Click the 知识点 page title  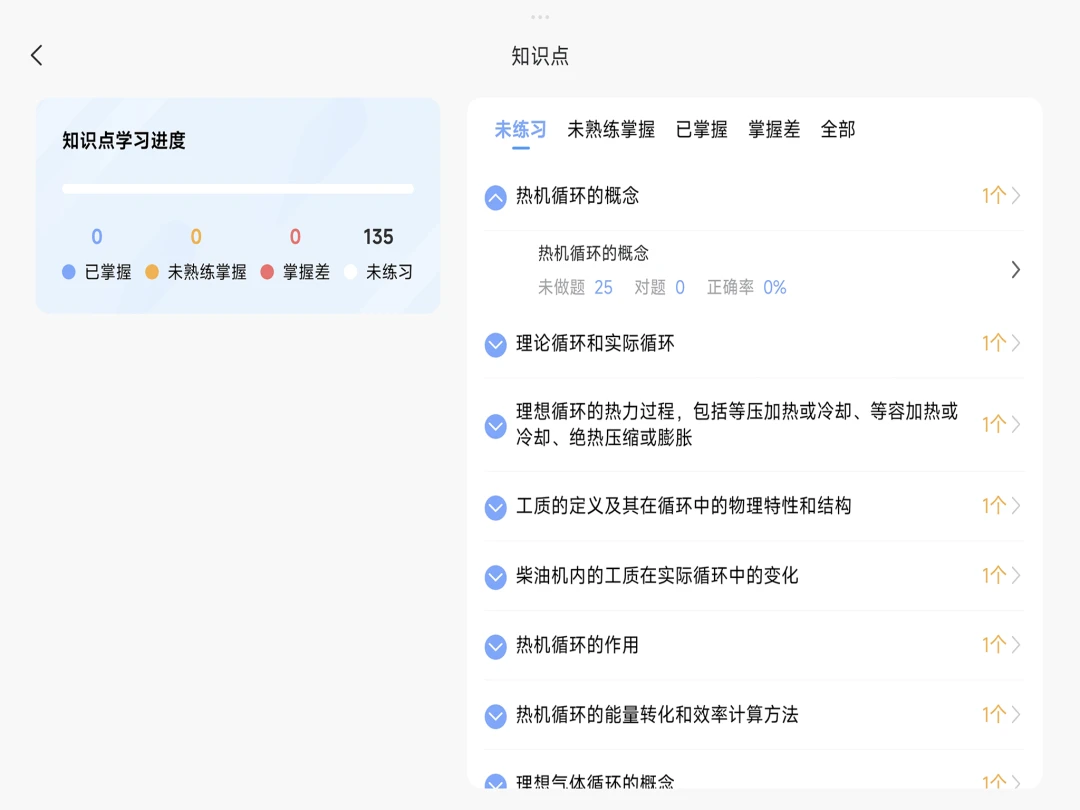(540, 56)
